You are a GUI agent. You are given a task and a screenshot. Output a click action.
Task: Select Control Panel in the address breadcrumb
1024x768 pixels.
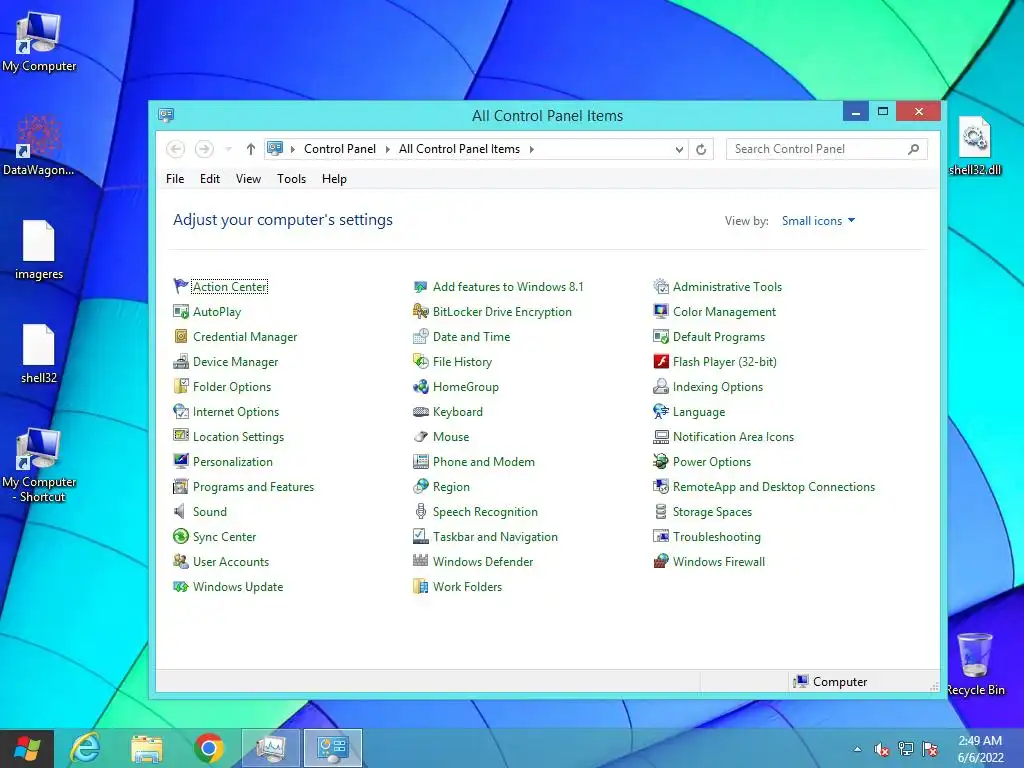340,149
